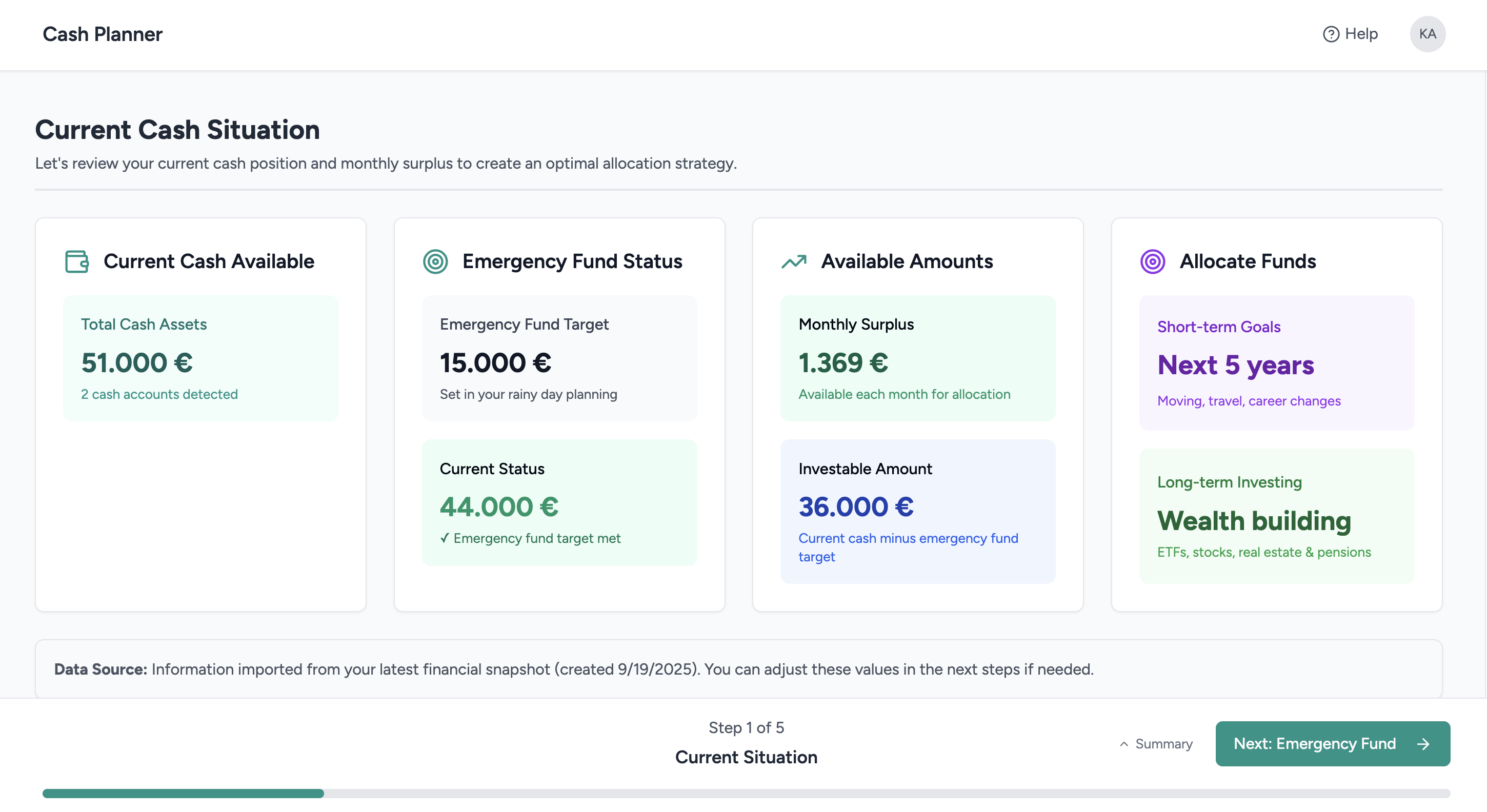Viewport: 1487px width, 812px height.
Task: Click the question mark Help icon
Action: tap(1331, 34)
